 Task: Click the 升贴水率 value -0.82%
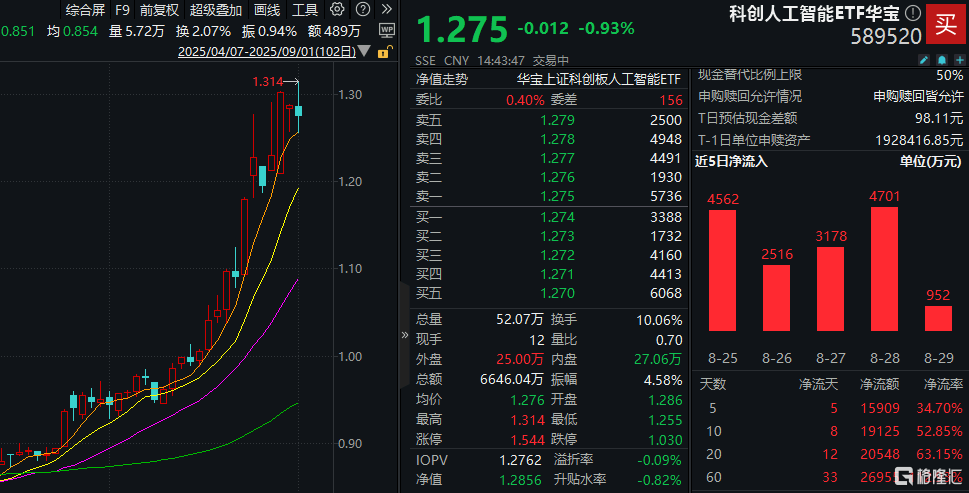coord(659,480)
